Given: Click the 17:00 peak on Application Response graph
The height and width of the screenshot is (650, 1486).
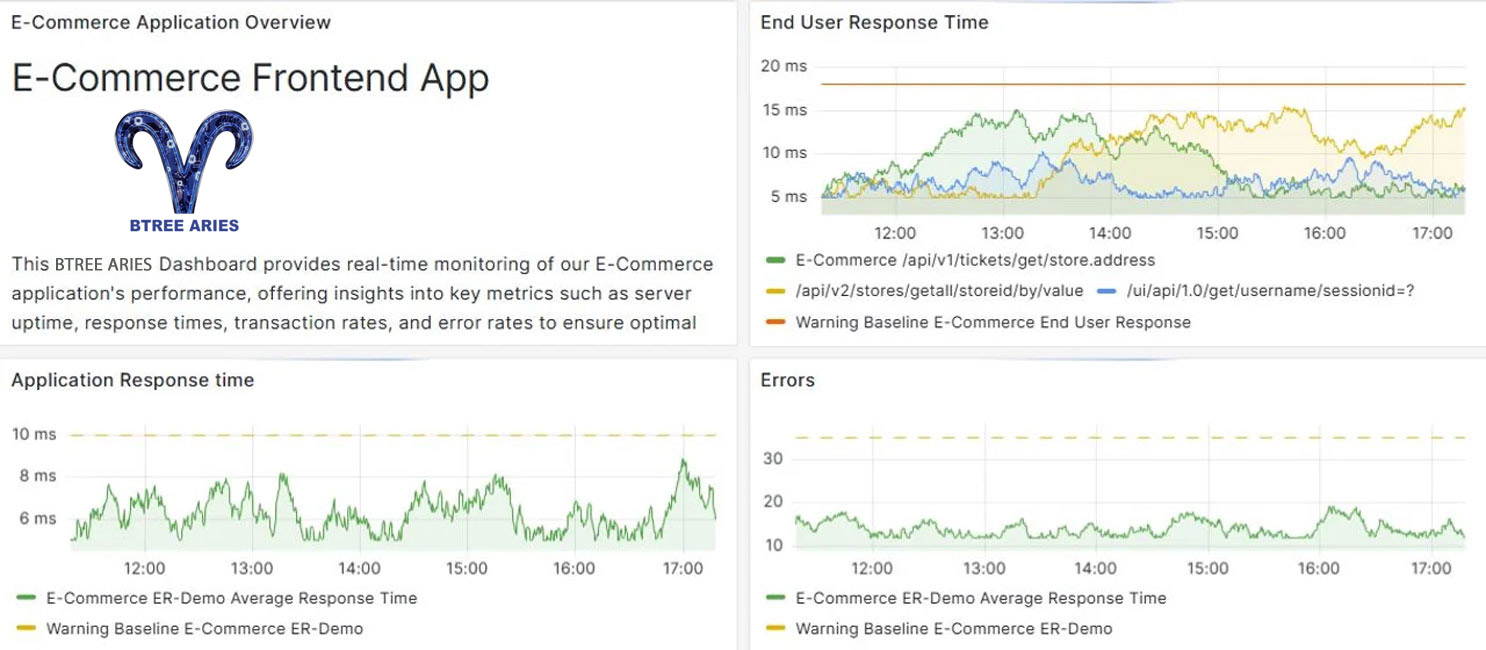Looking at the screenshot, I should 682,461.
